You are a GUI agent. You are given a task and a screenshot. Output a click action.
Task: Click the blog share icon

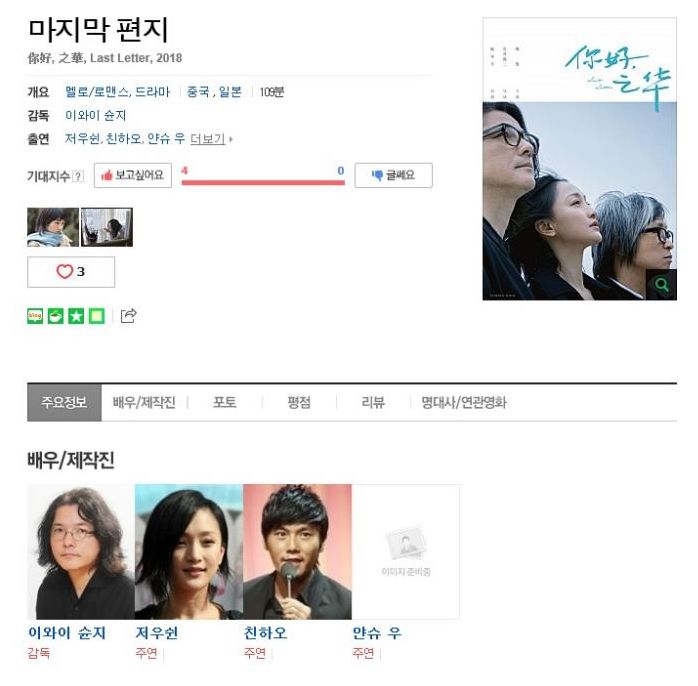(x=35, y=316)
